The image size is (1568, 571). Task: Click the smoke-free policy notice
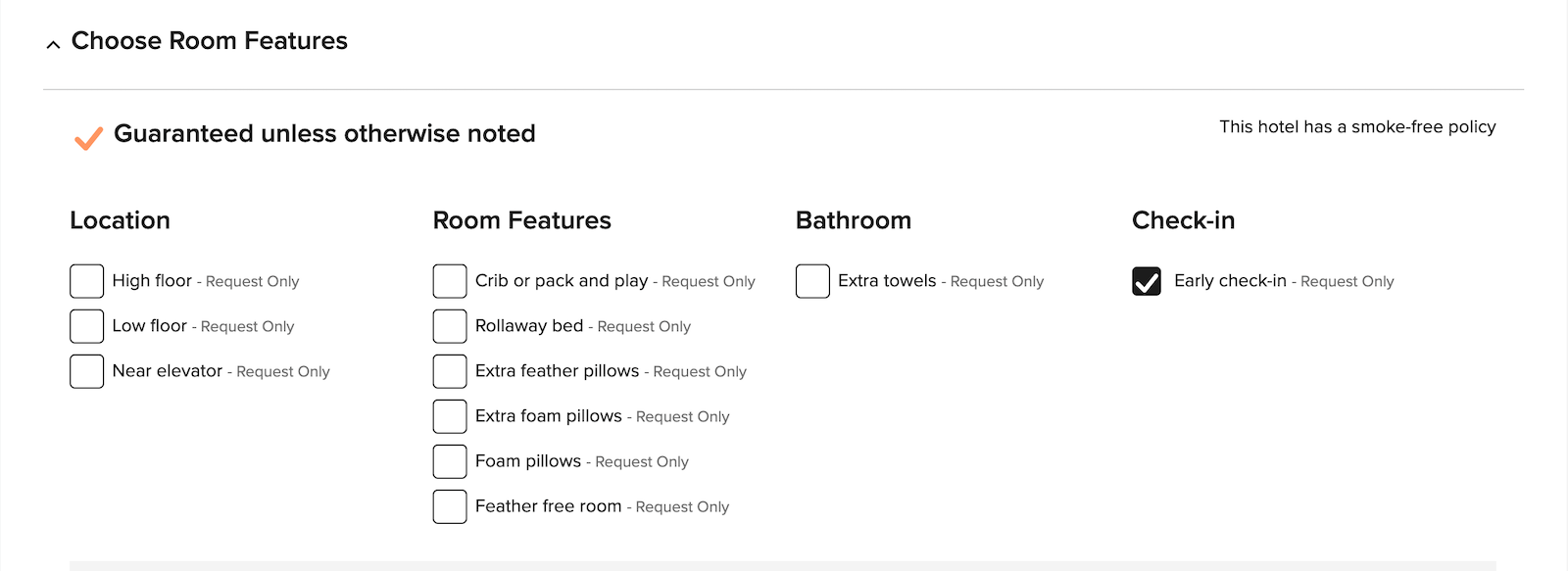point(1357,126)
